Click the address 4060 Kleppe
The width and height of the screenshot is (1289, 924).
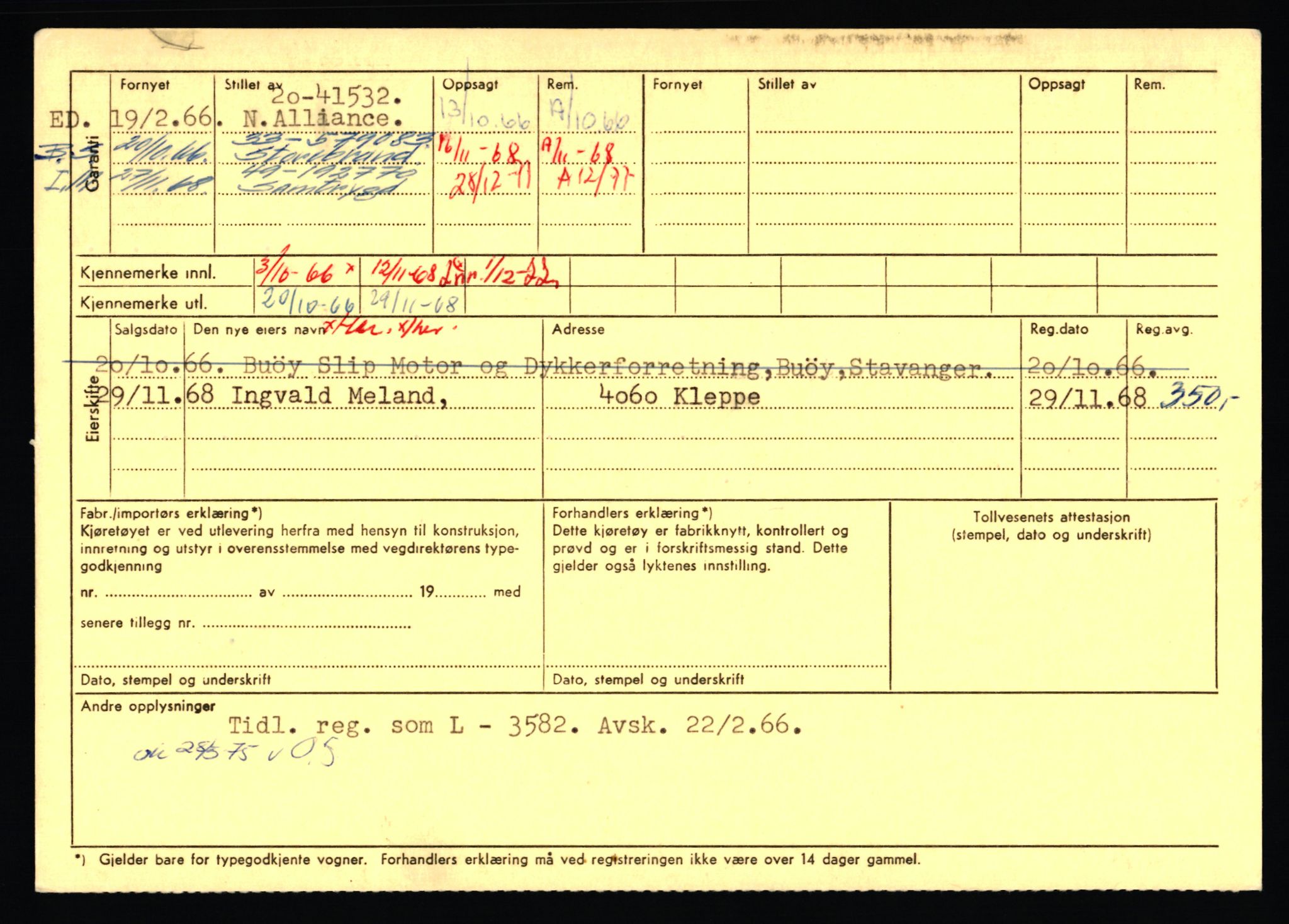(680, 396)
